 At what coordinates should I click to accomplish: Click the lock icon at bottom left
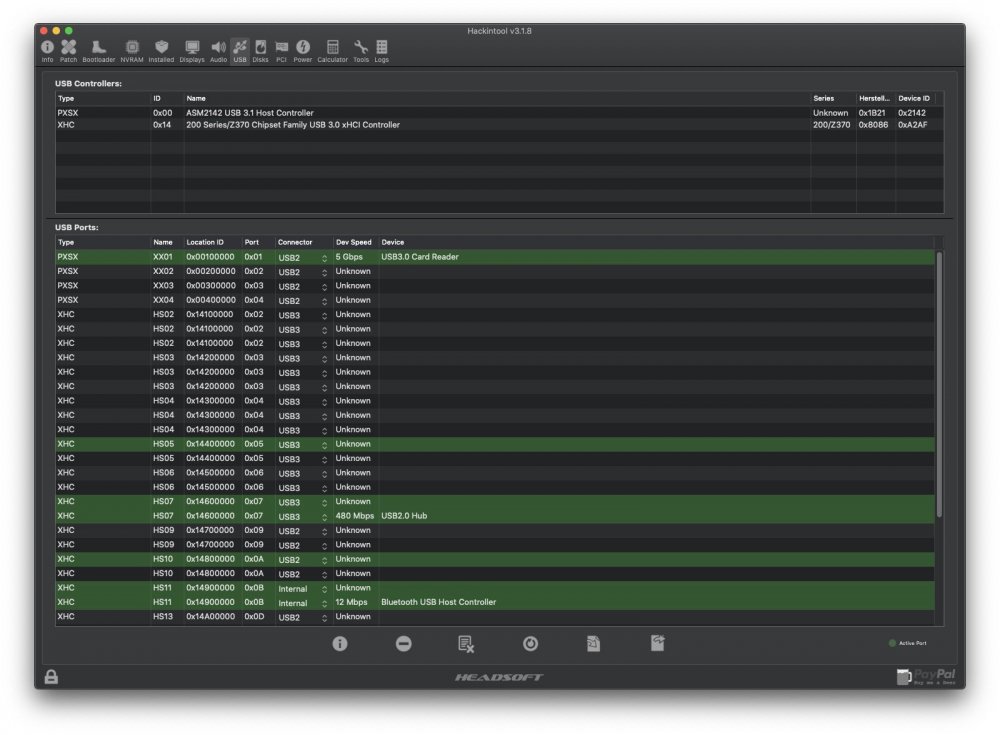pyautogui.click(x=51, y=676)
